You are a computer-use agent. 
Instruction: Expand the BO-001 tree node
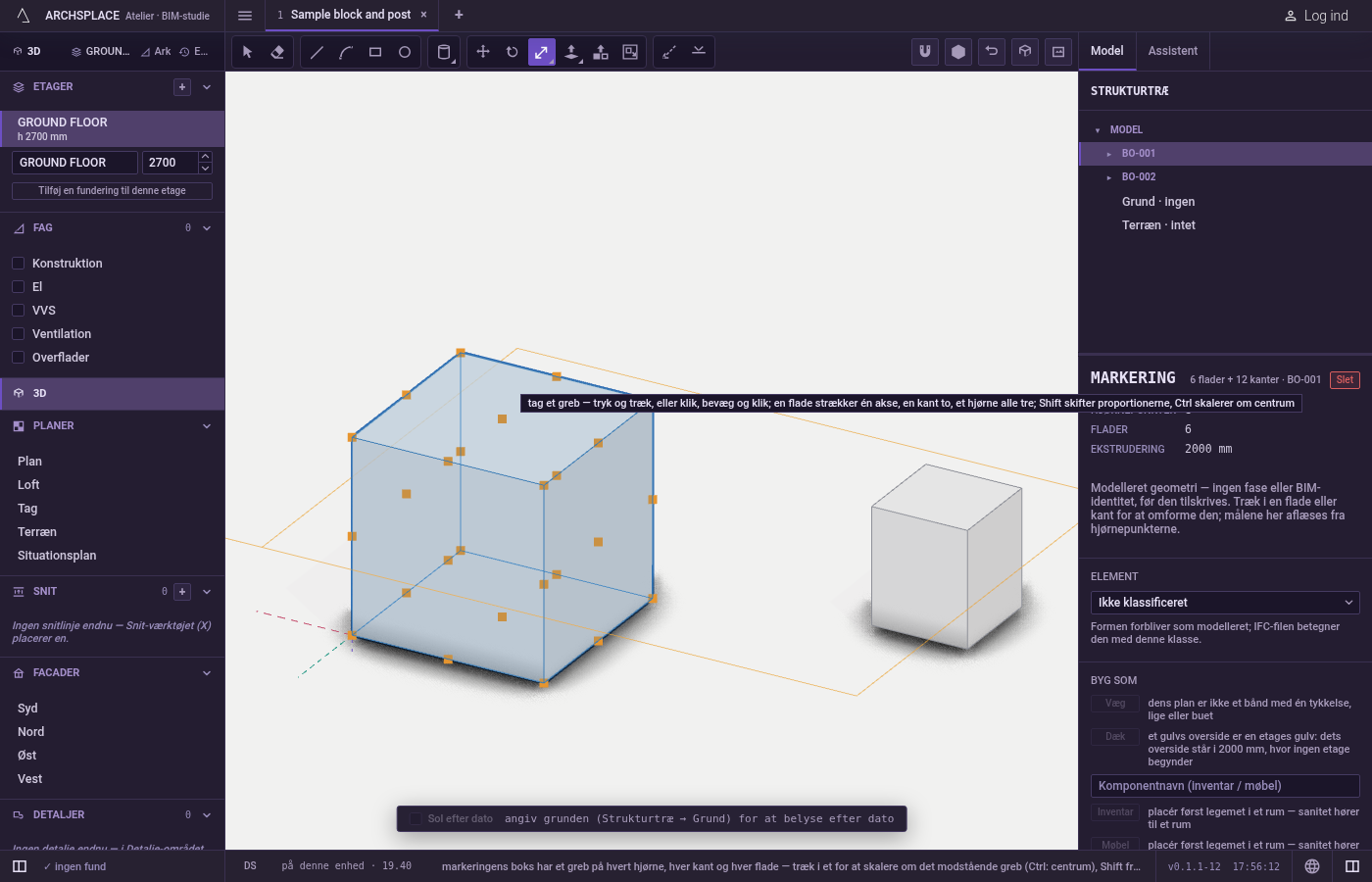[1109, 154]
